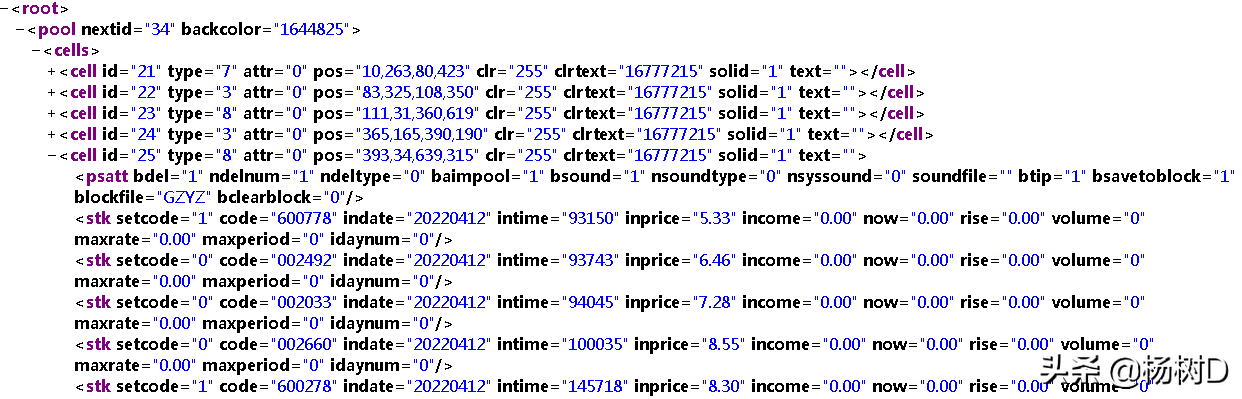
Task: Select the opening cells tag name
Action: pyautogui.click(x=72, y=50)
